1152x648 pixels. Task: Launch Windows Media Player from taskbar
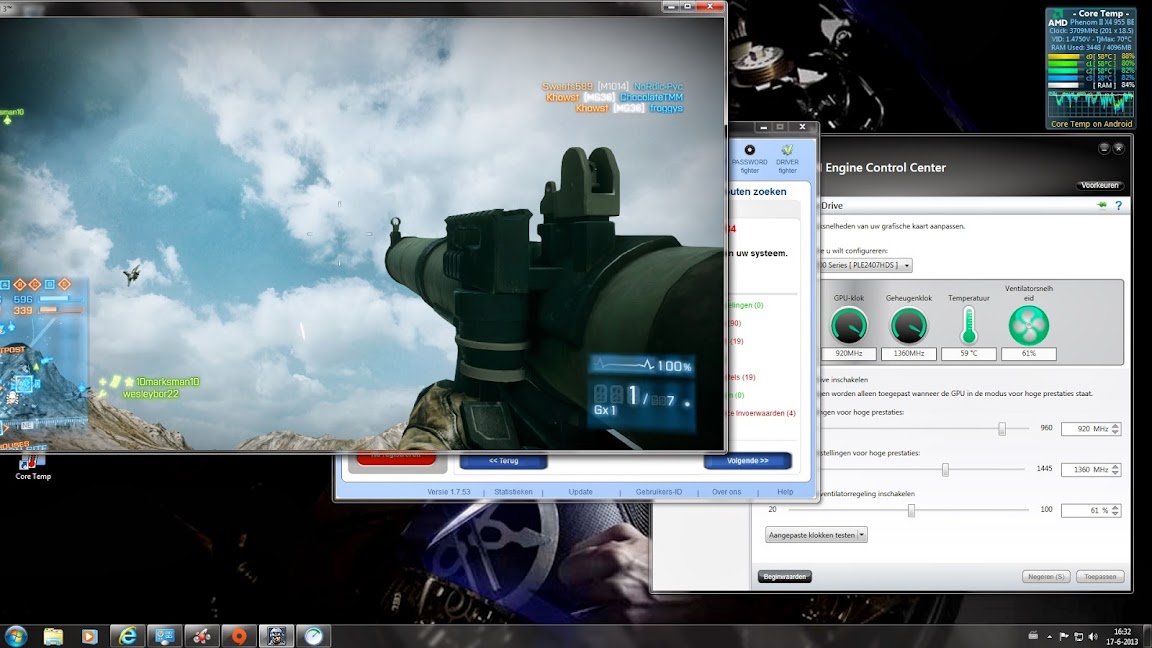point(90,636)
